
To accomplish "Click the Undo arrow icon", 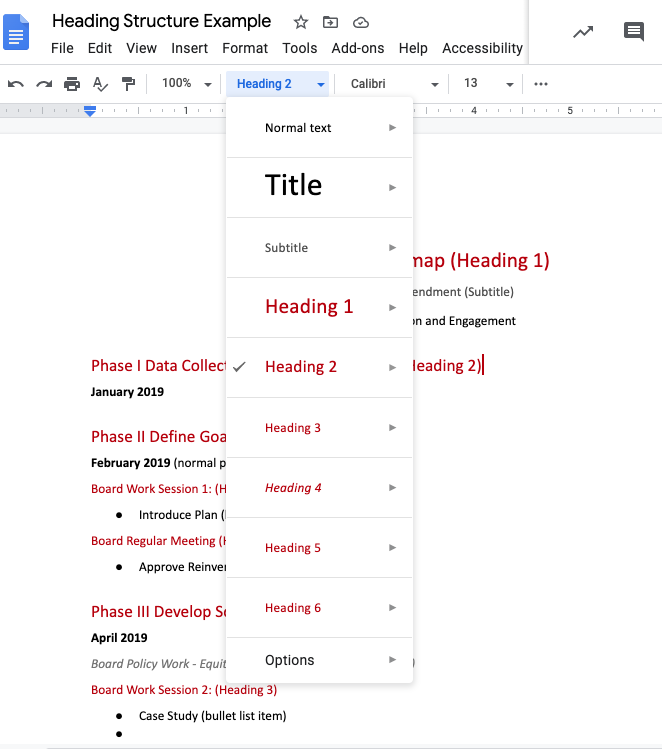I will point(16,84).
